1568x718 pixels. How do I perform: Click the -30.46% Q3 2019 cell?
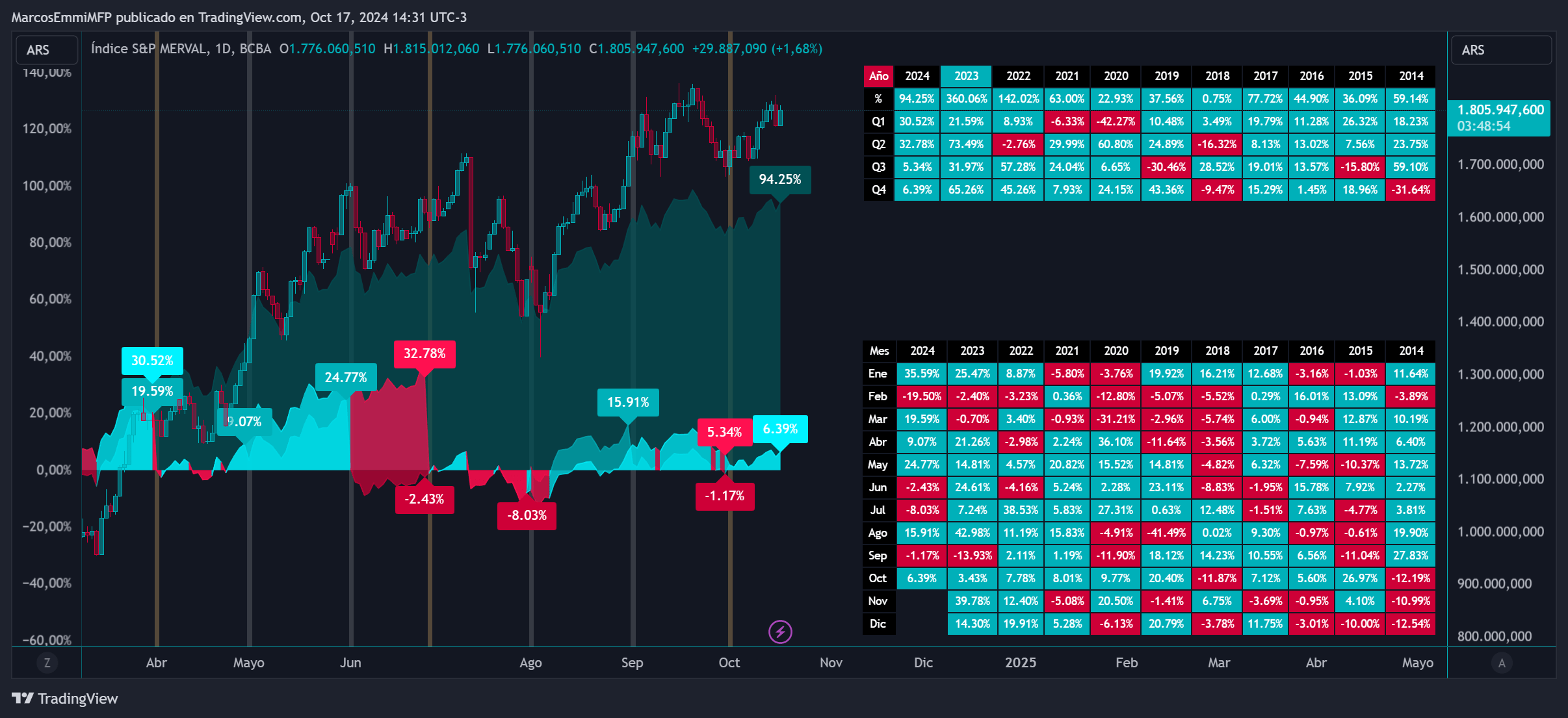[x=1166, y=167]
